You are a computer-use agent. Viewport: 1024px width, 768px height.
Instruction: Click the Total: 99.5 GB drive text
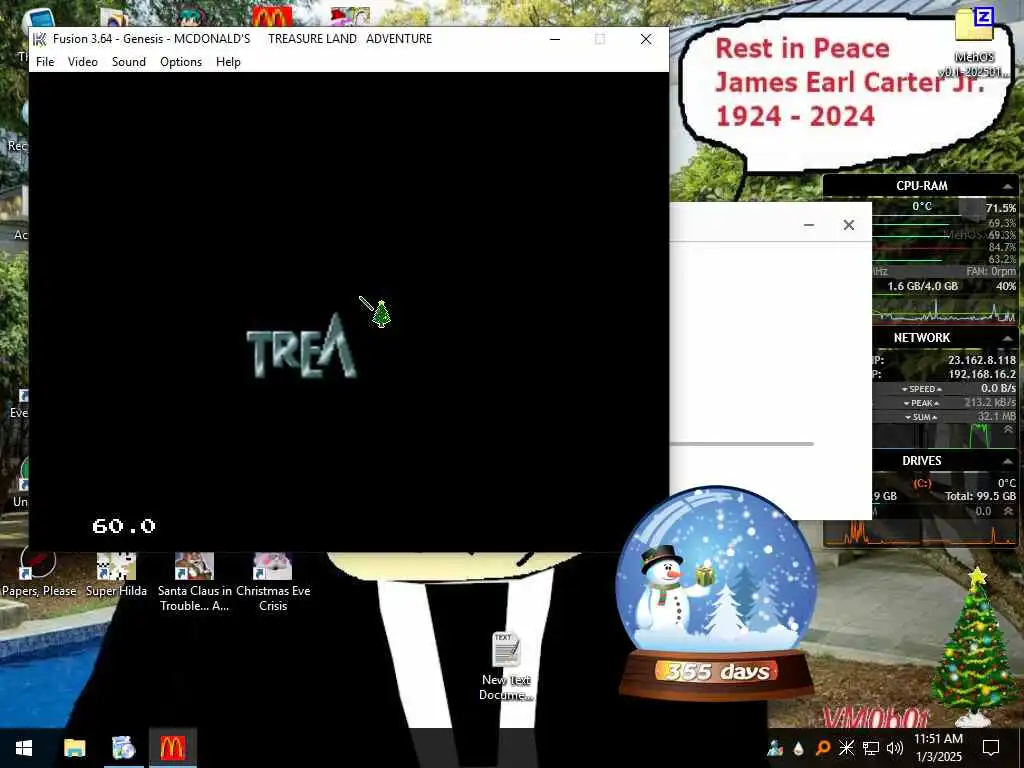click(980, 496)
